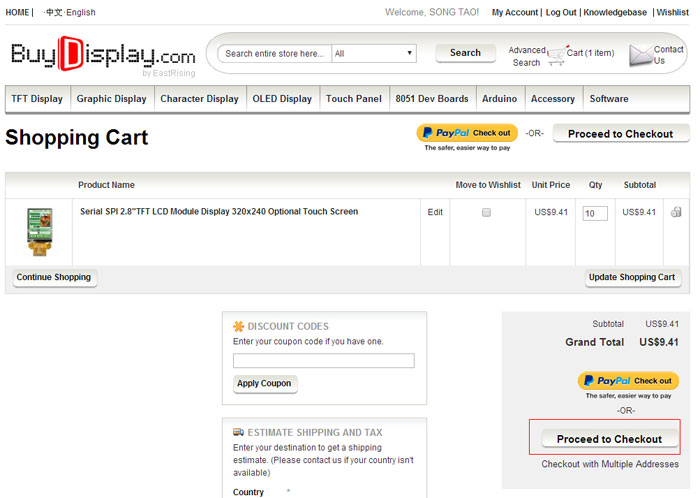Screen dimensions: 700x498
Task: Click the Search button
Action: coord(465,53)
